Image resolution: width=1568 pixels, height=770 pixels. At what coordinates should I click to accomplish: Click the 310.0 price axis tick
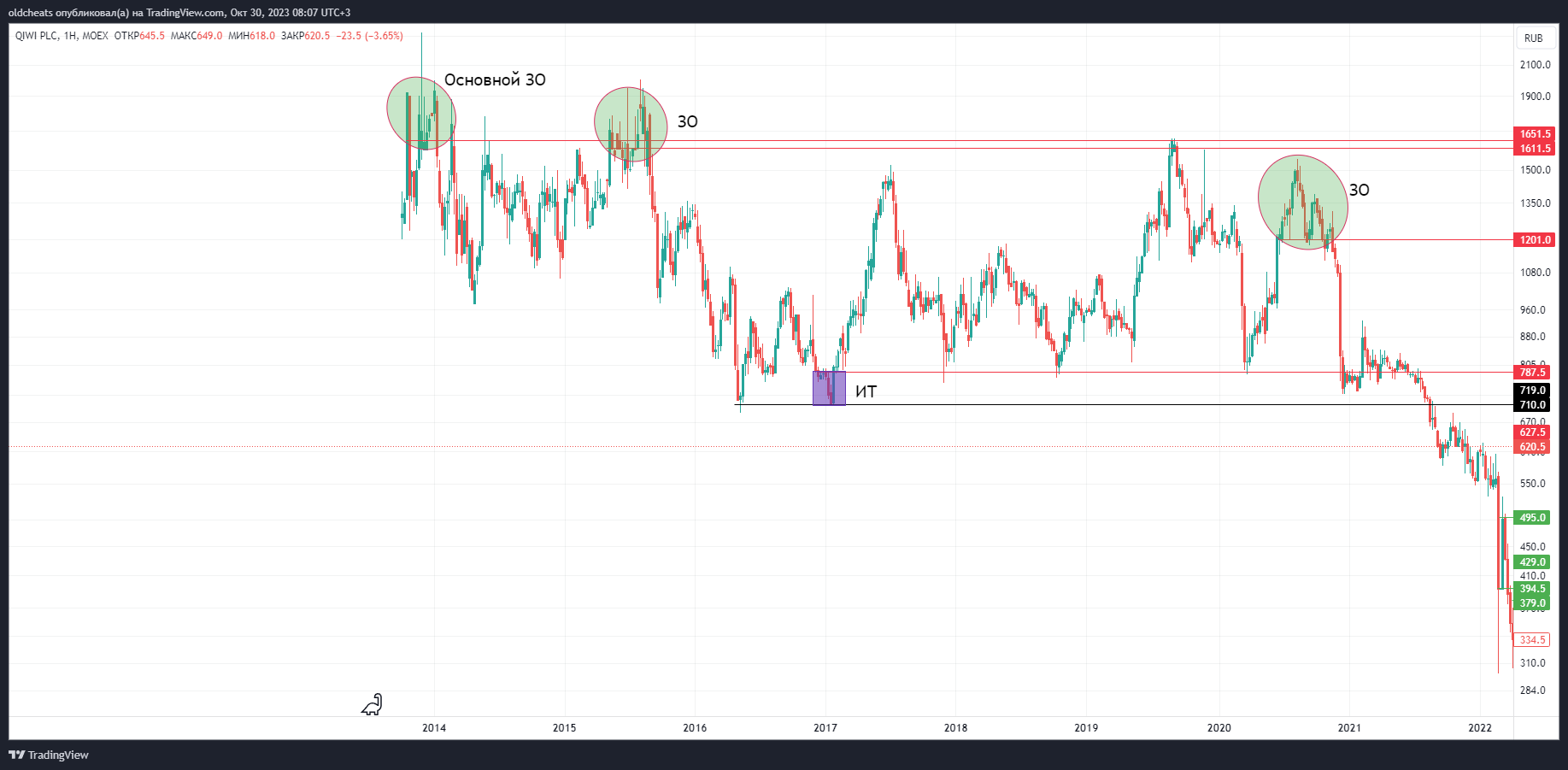[1533, 663]
